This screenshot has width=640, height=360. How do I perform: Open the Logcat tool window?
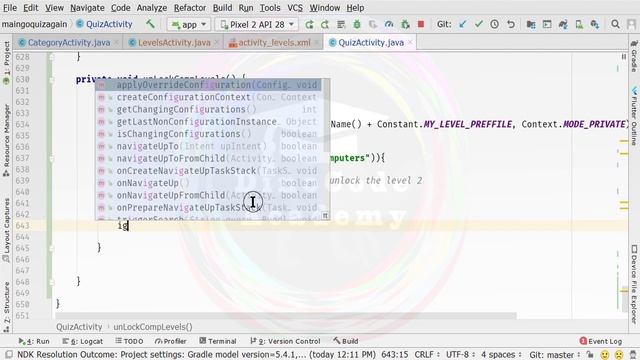tap(83, 341)
